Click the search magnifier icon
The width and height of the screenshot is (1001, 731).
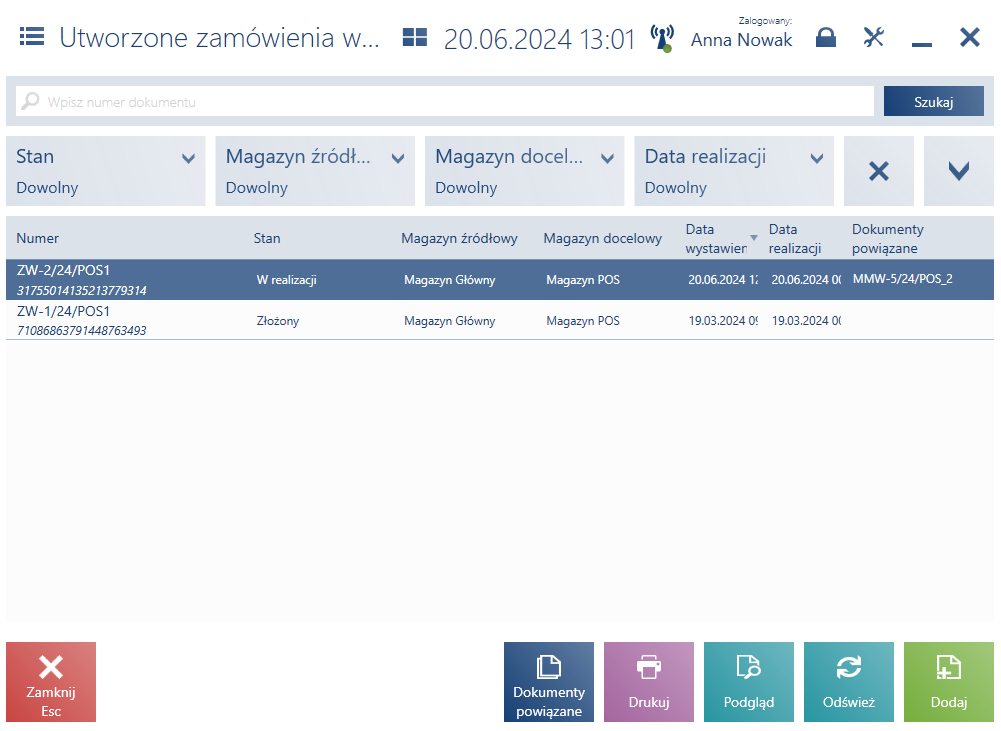point(30,101)
